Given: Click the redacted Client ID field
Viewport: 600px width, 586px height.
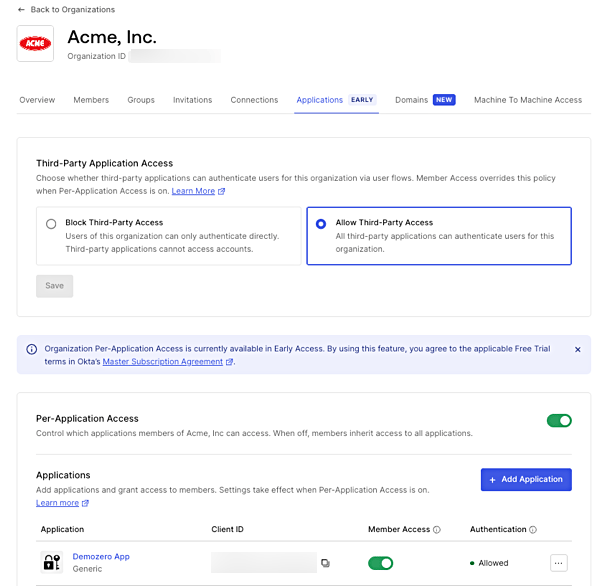Looking at the screenshot, I should pos(264,562).
